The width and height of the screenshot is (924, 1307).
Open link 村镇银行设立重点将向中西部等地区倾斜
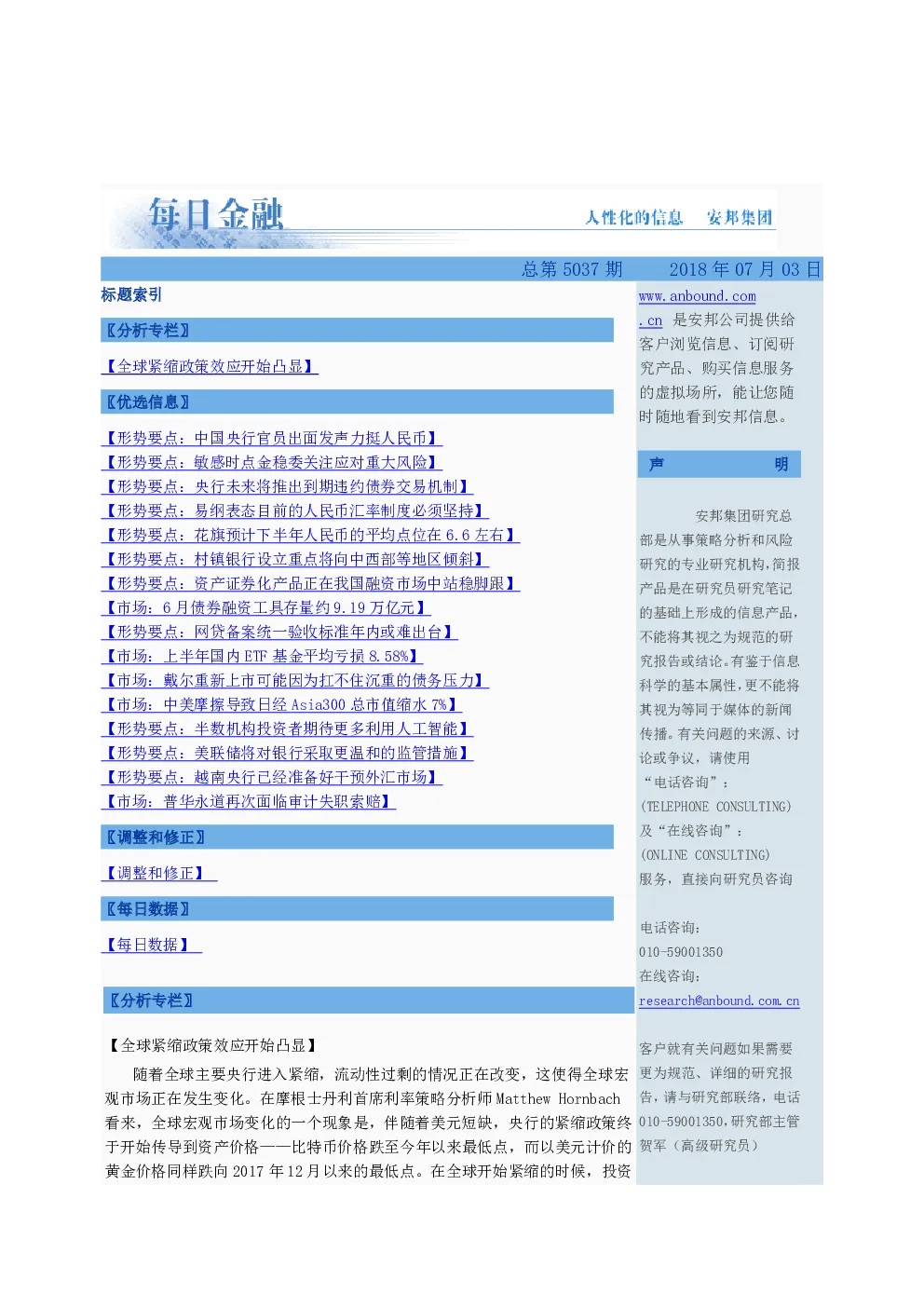pos(294,559)
